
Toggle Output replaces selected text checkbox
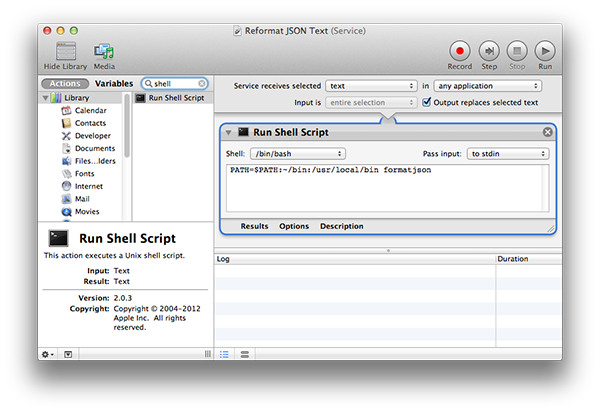(x=426, y=102)
